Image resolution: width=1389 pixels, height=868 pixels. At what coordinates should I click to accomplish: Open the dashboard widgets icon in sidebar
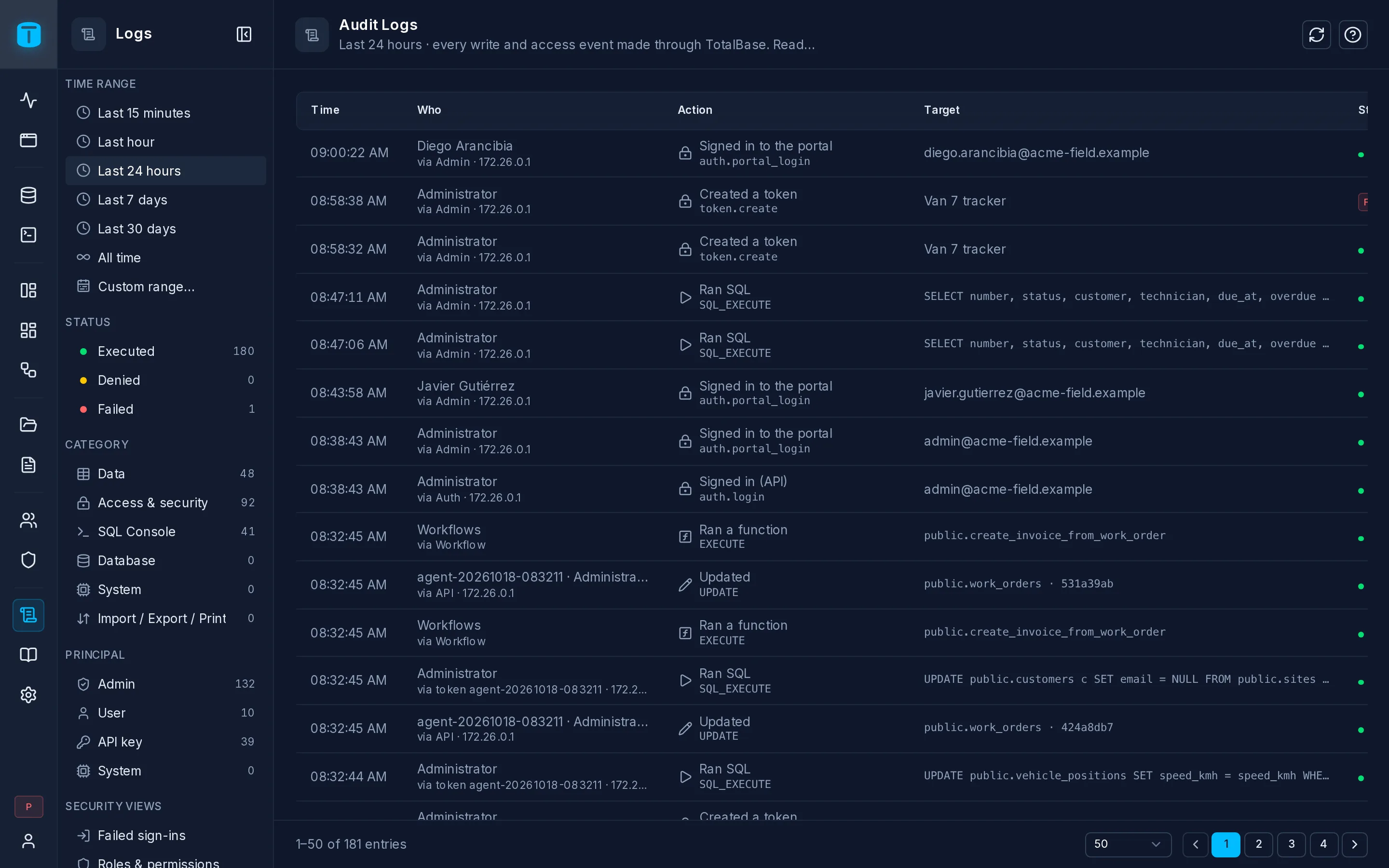[x=28, y=330]
